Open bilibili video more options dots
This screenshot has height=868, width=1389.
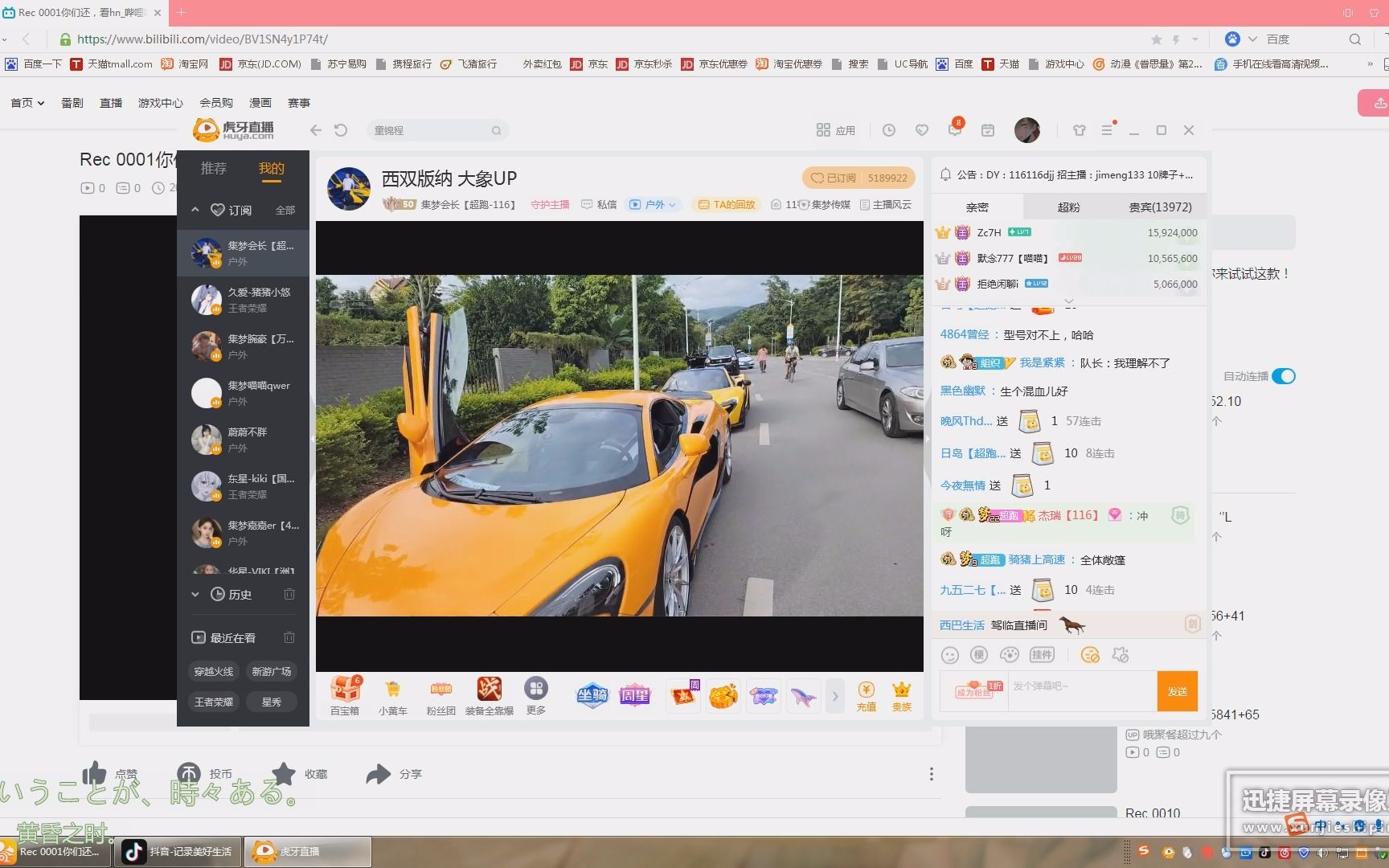(931, 774)
